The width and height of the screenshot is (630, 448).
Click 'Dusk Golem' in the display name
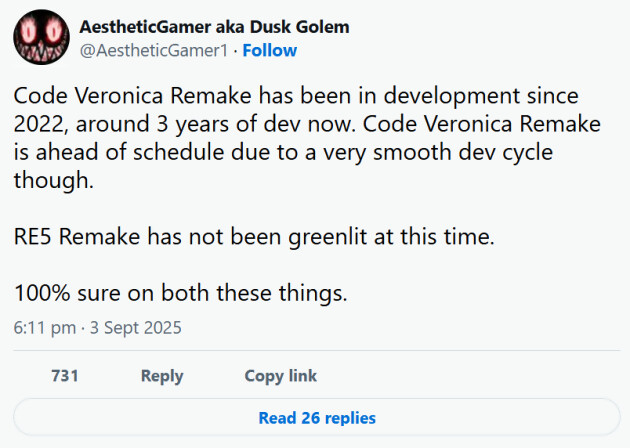pos(299,27)
